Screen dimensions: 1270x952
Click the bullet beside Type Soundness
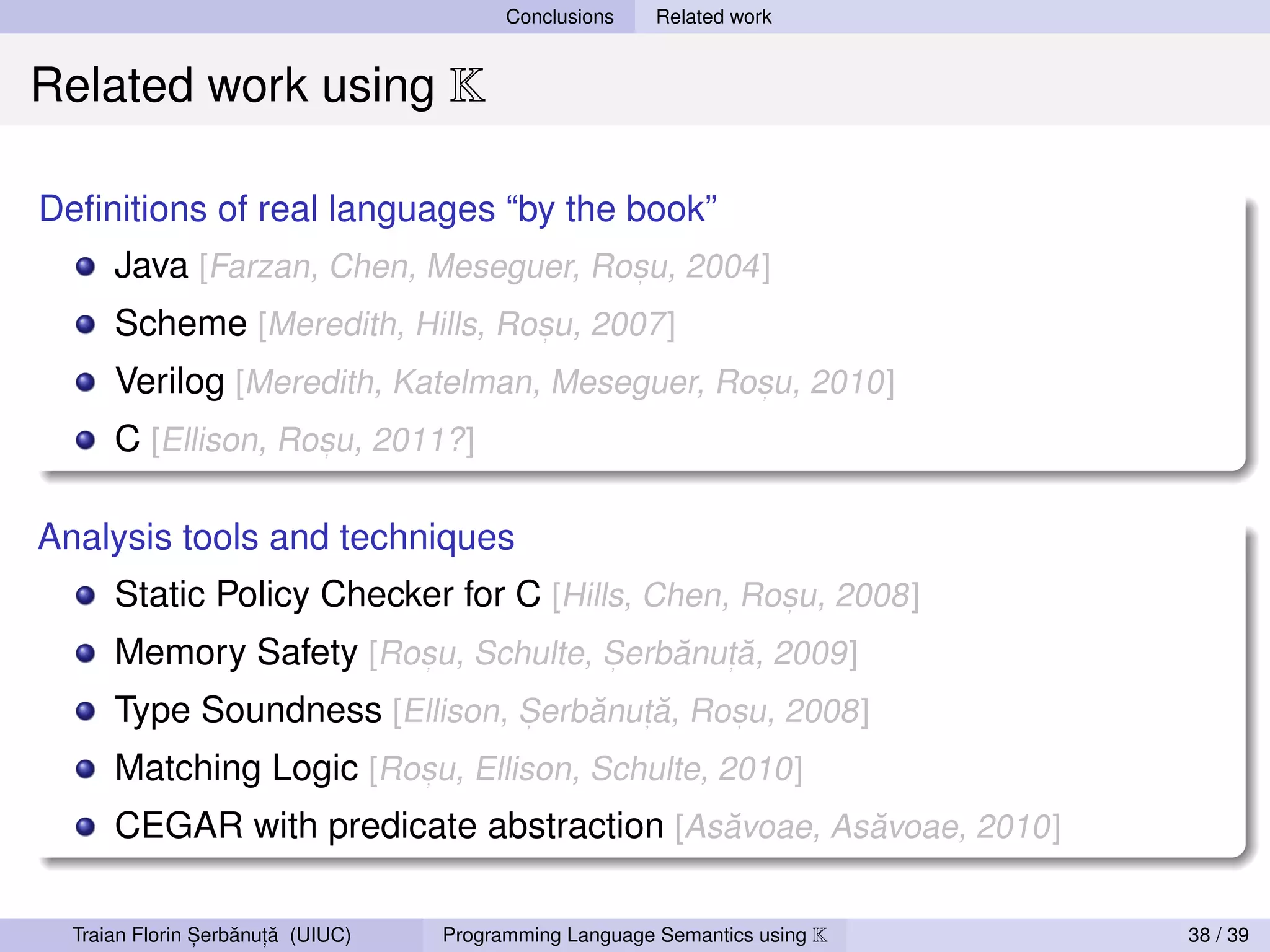pyautogui.click(x=86, y=711)
